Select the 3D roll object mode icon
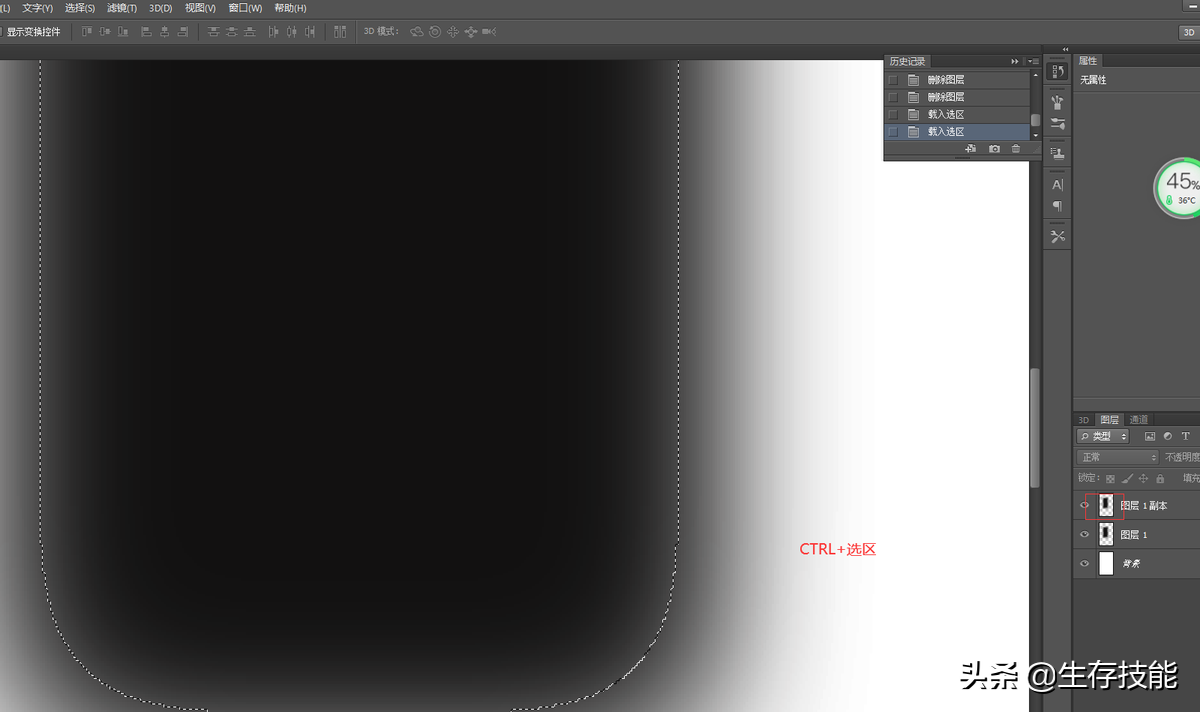 435,32
